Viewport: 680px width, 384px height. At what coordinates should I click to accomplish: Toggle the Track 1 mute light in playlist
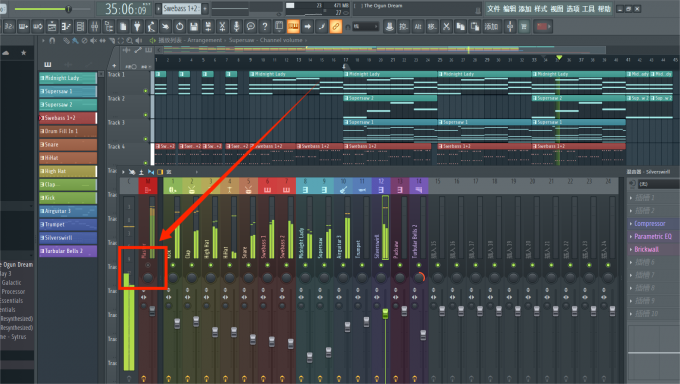tap(145, 91)
